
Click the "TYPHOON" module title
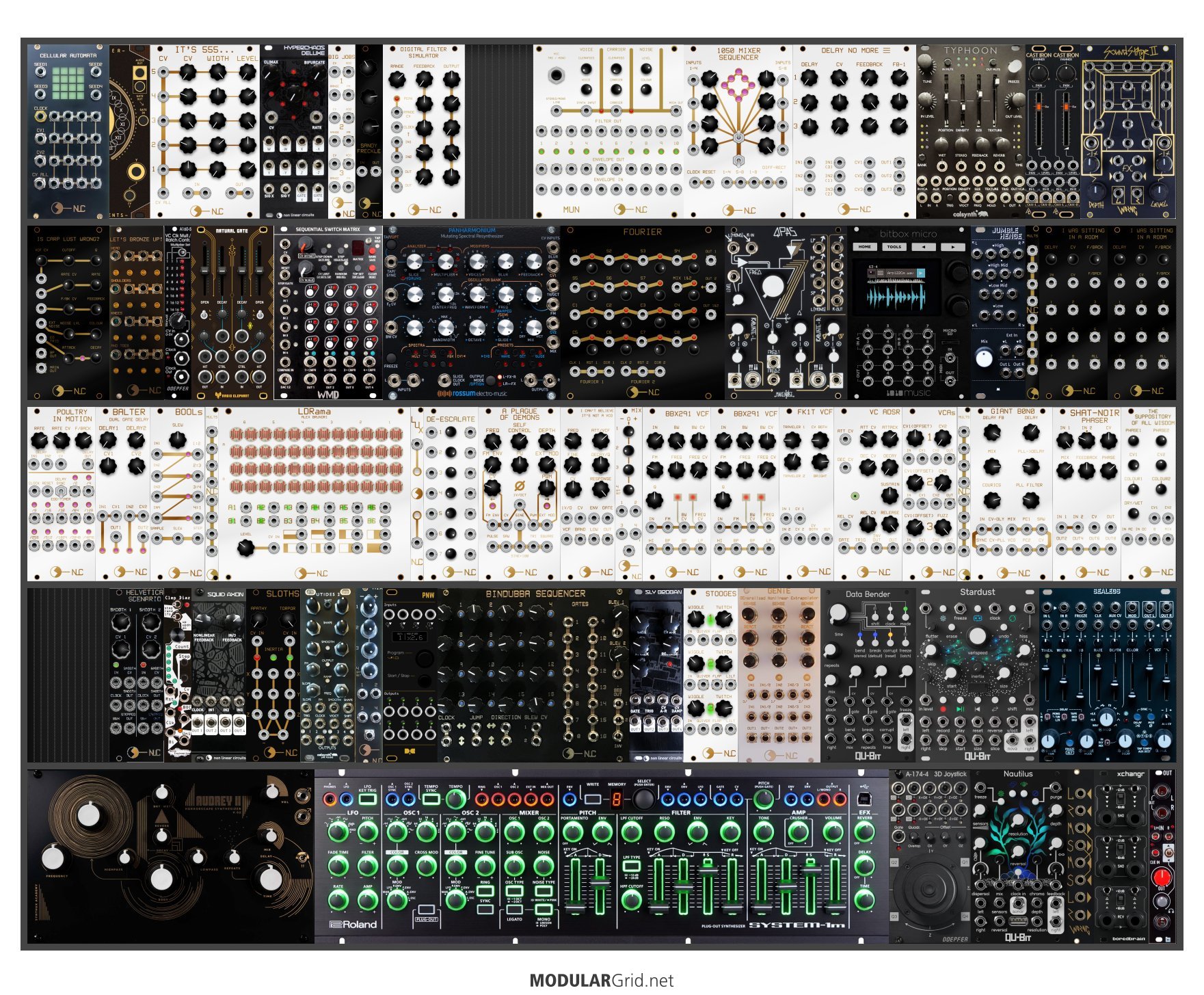[971, 51]
